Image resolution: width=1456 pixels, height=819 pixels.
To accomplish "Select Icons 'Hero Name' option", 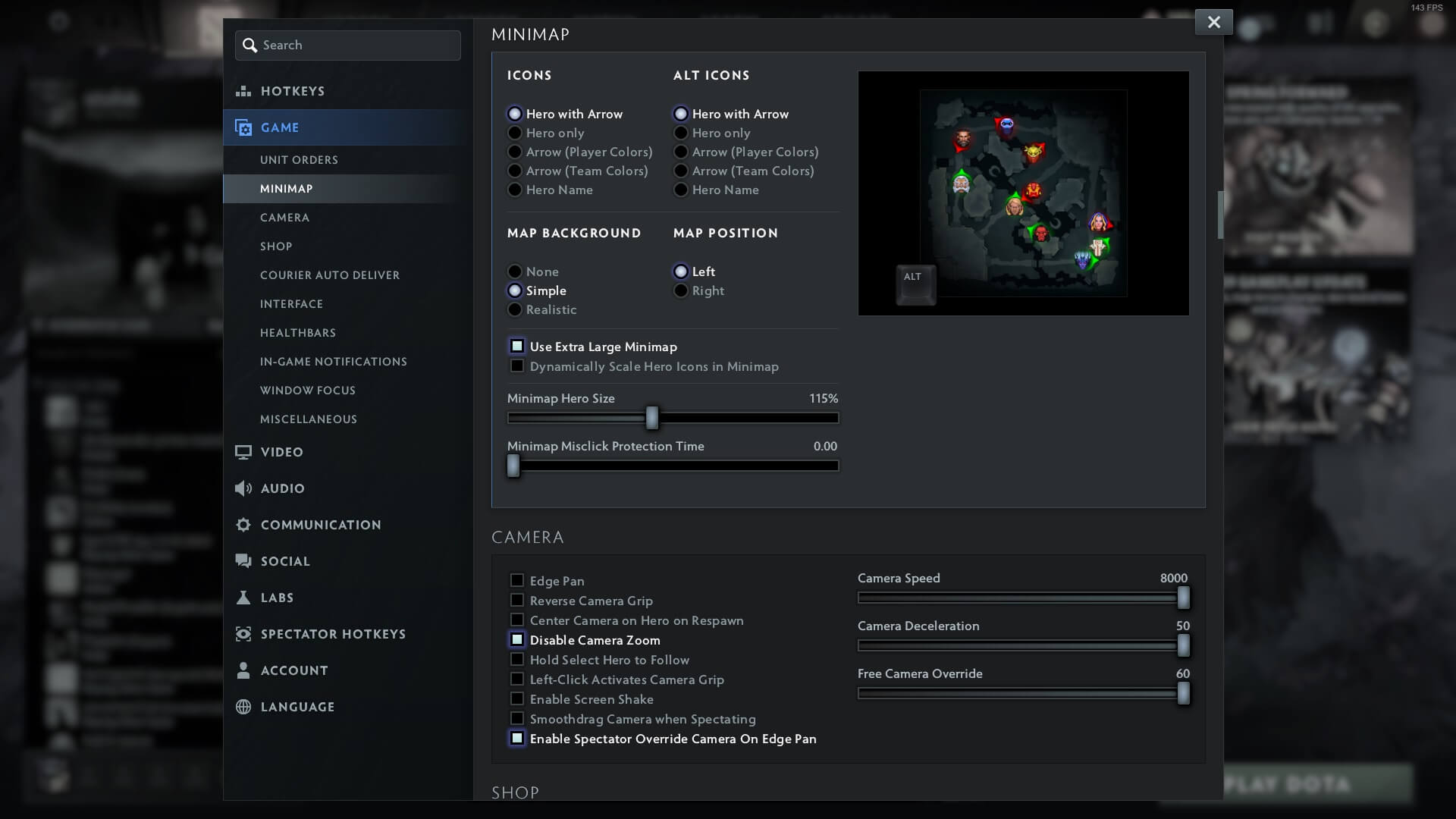I will 515,190.
